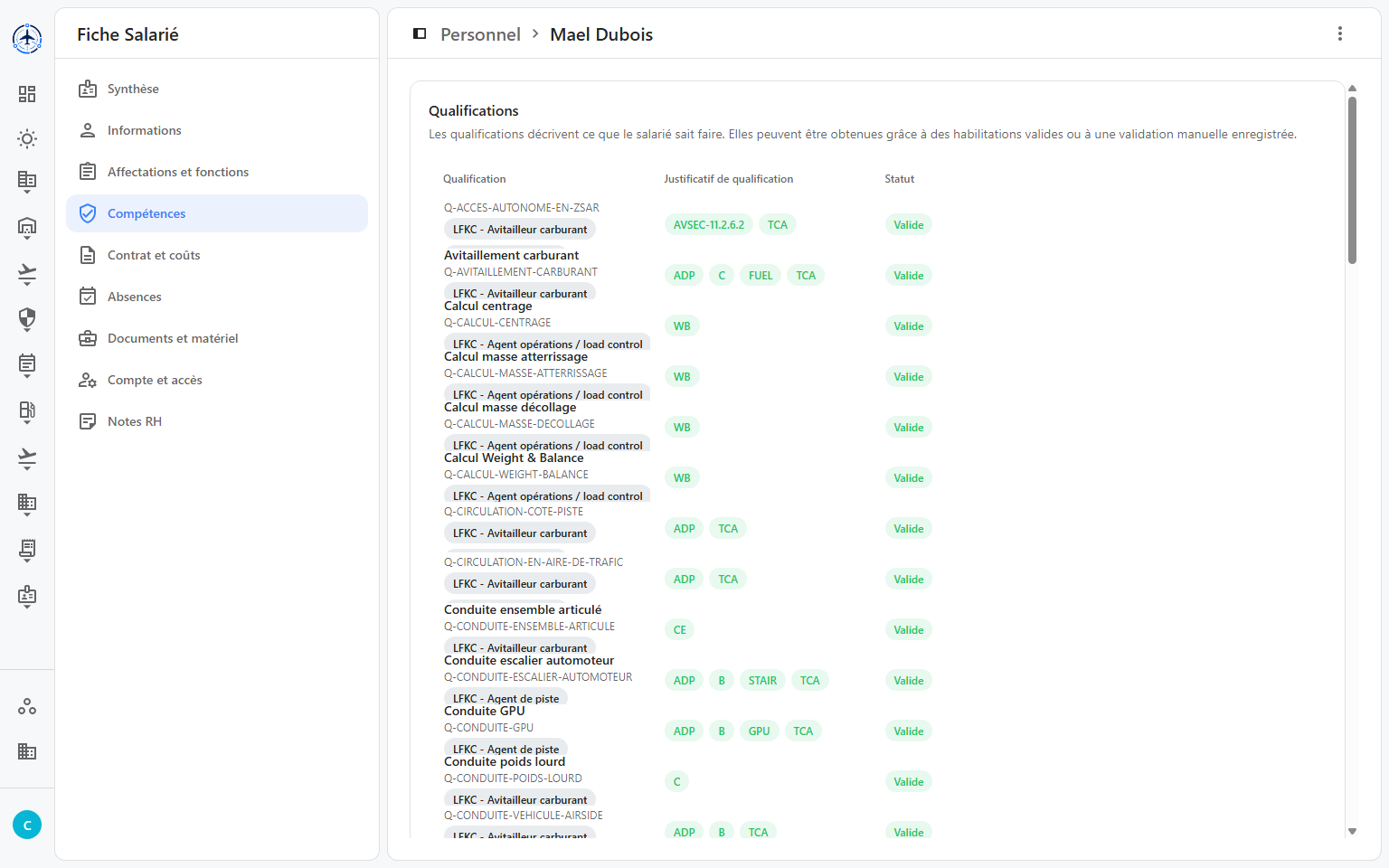This screenshot has width=1389, height=868.
Task: Click the Justificatif de qualification column header
Action: click(729, 179)
